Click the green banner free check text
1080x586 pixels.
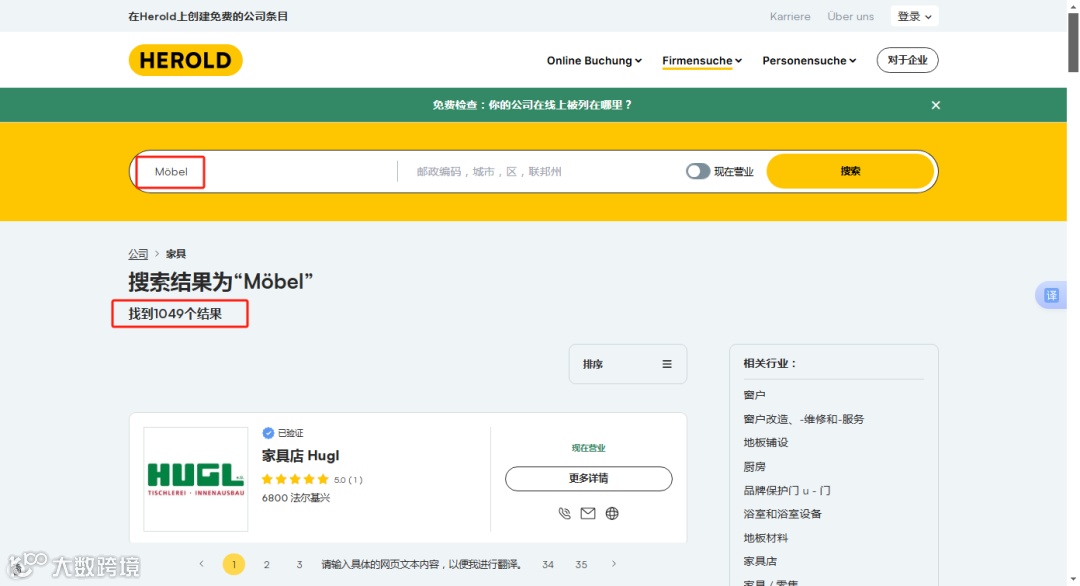tap(532, 105)
